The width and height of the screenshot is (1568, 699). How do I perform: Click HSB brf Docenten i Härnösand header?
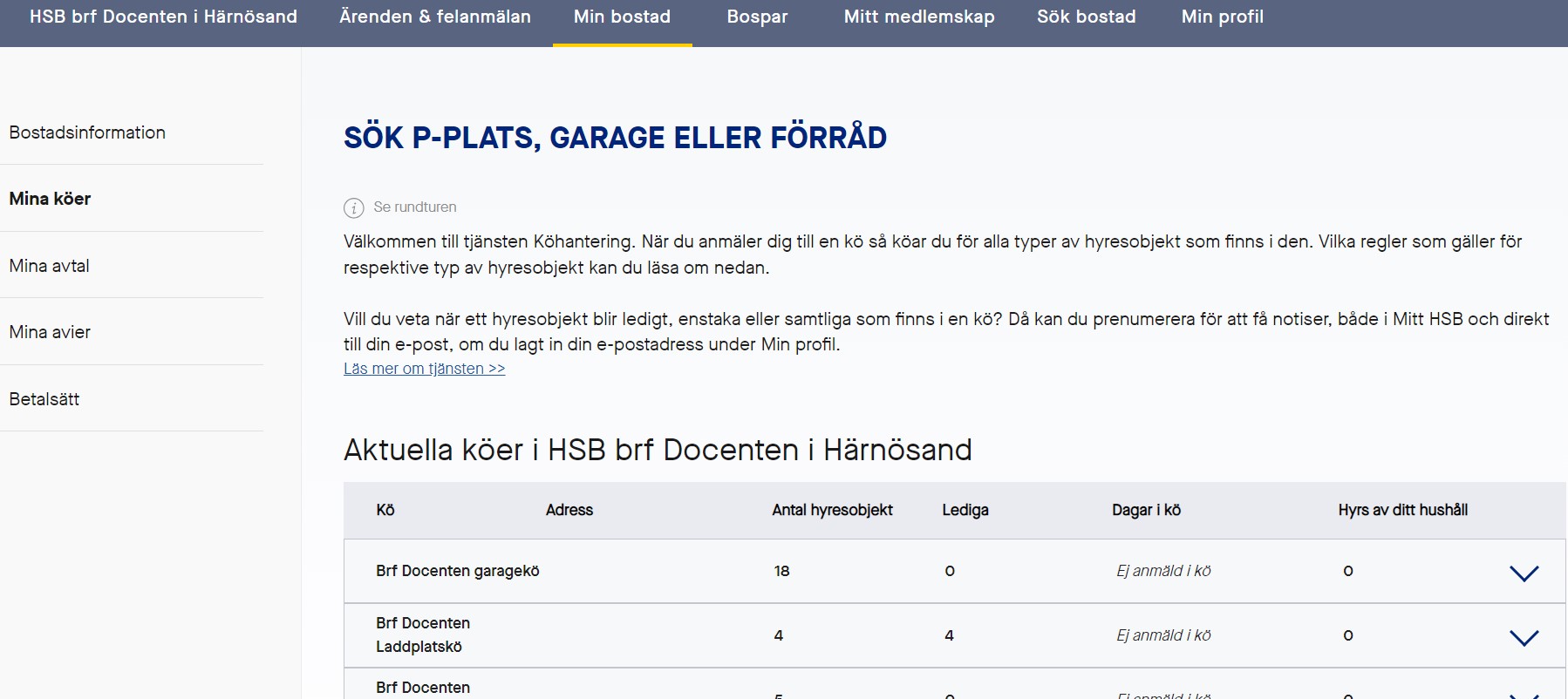pos(163,17)
